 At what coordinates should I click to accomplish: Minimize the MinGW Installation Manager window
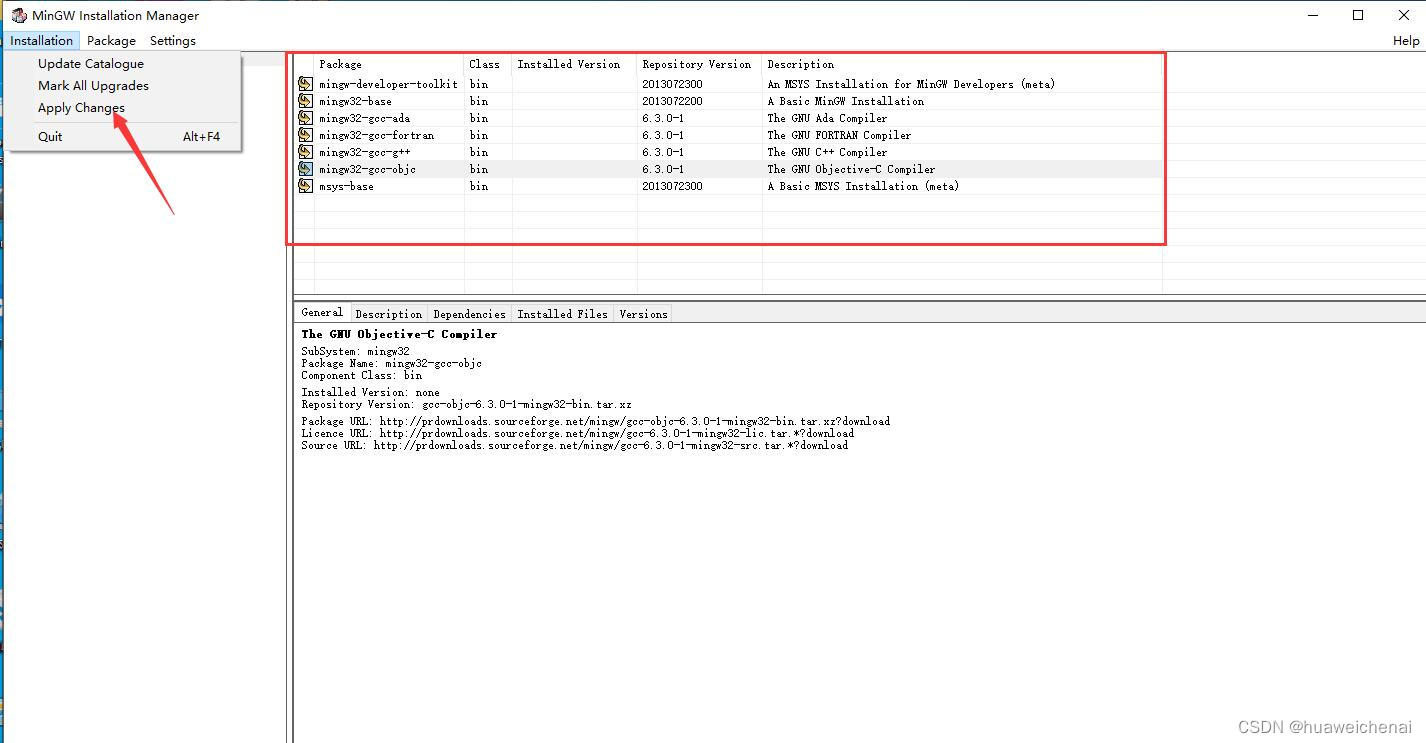pos(1312,15)
